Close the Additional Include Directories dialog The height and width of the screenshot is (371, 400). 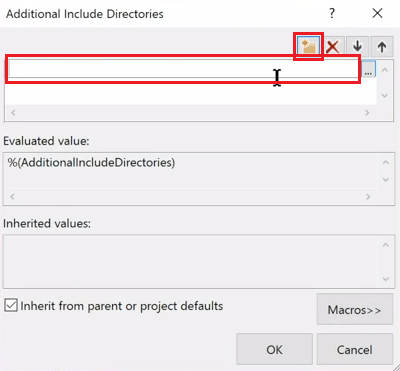pos(377,13)
